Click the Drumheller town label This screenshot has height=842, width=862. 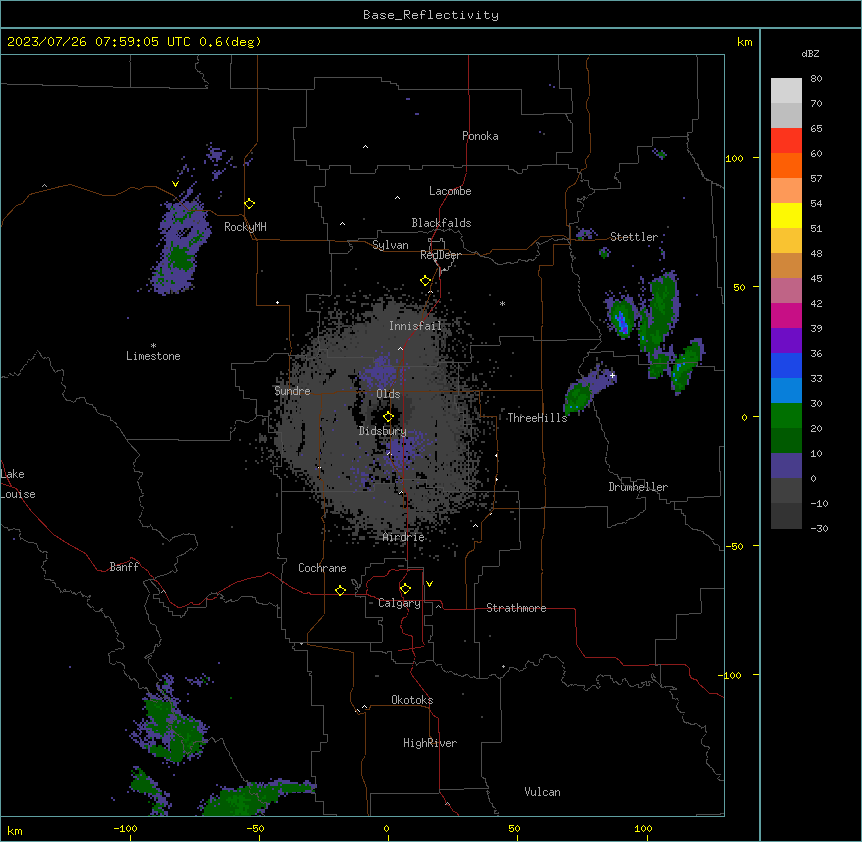click(x=638, y=487)
